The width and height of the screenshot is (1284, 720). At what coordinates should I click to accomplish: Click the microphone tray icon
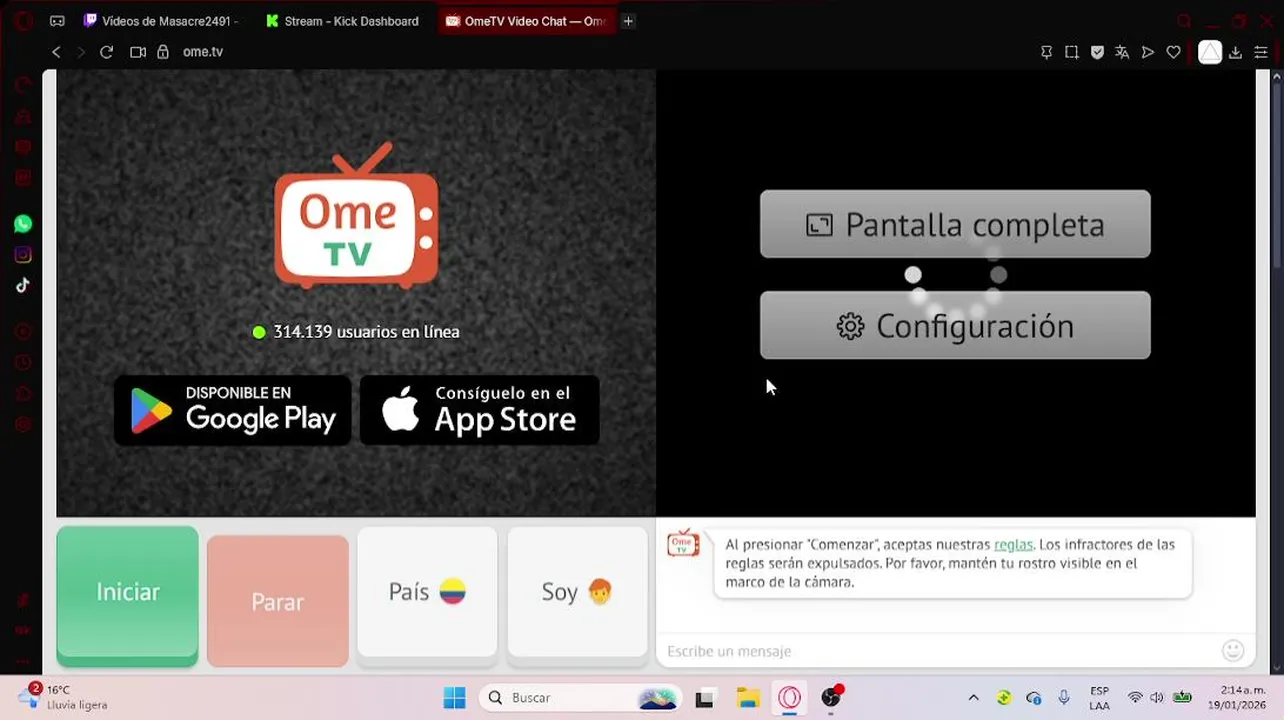click(1064, 698)
